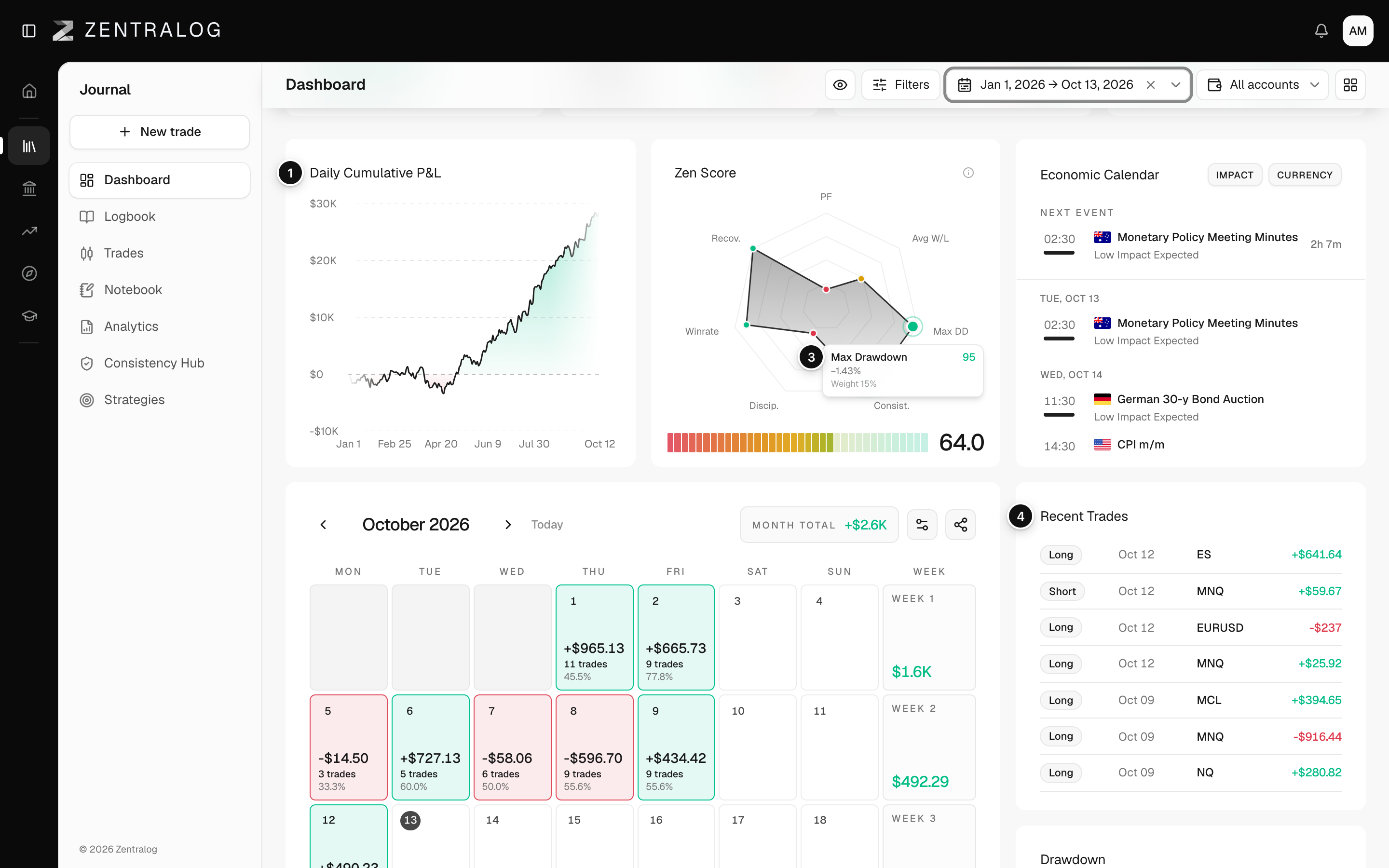Open the German 30-y Bond Auction event
The width and height of the screenshot is (1389, 868).
pyautogui.click(x=1190, y=407)
